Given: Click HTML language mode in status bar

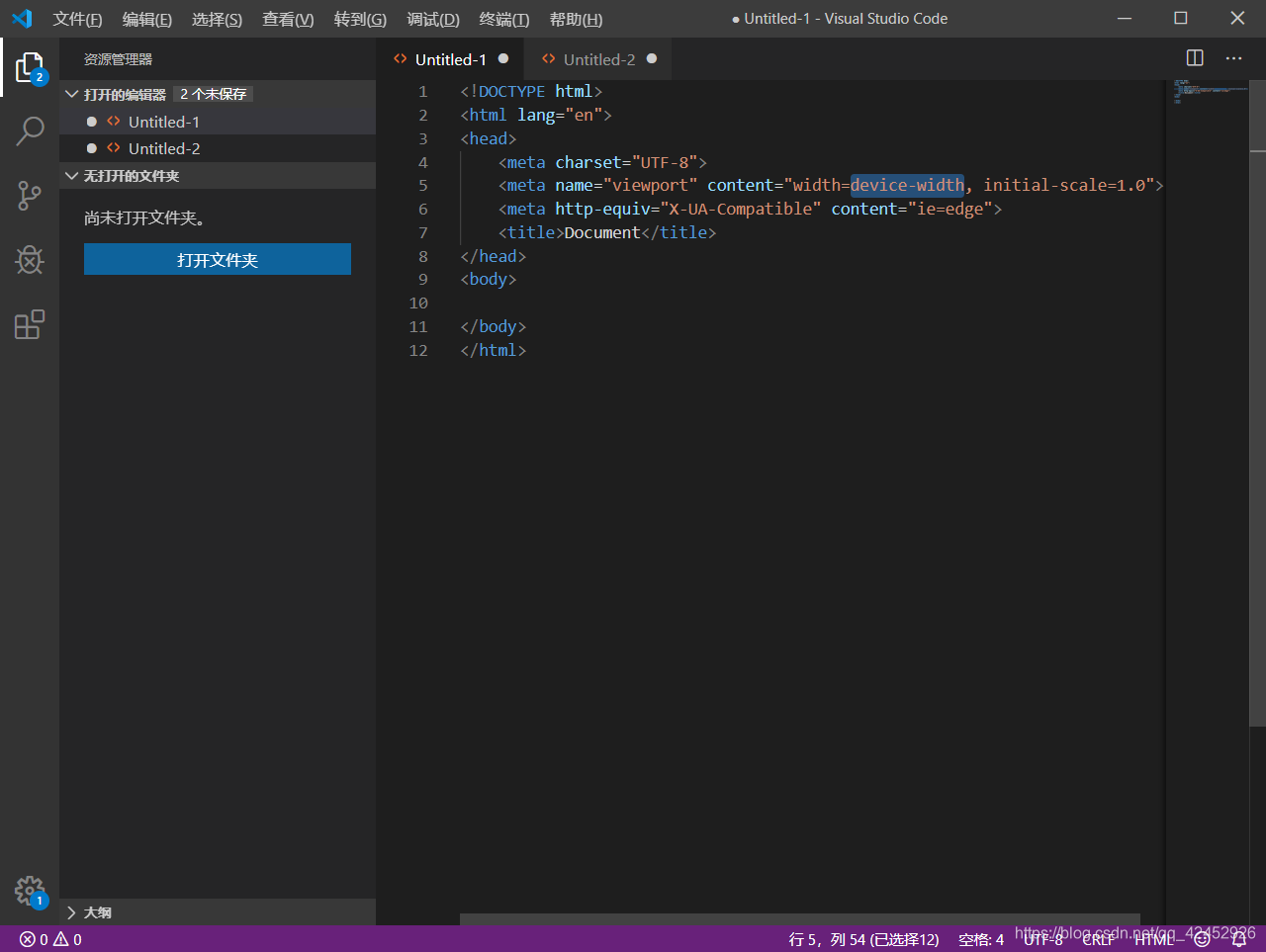Looking at the screenshot, I should click(x=1154, y=939).
